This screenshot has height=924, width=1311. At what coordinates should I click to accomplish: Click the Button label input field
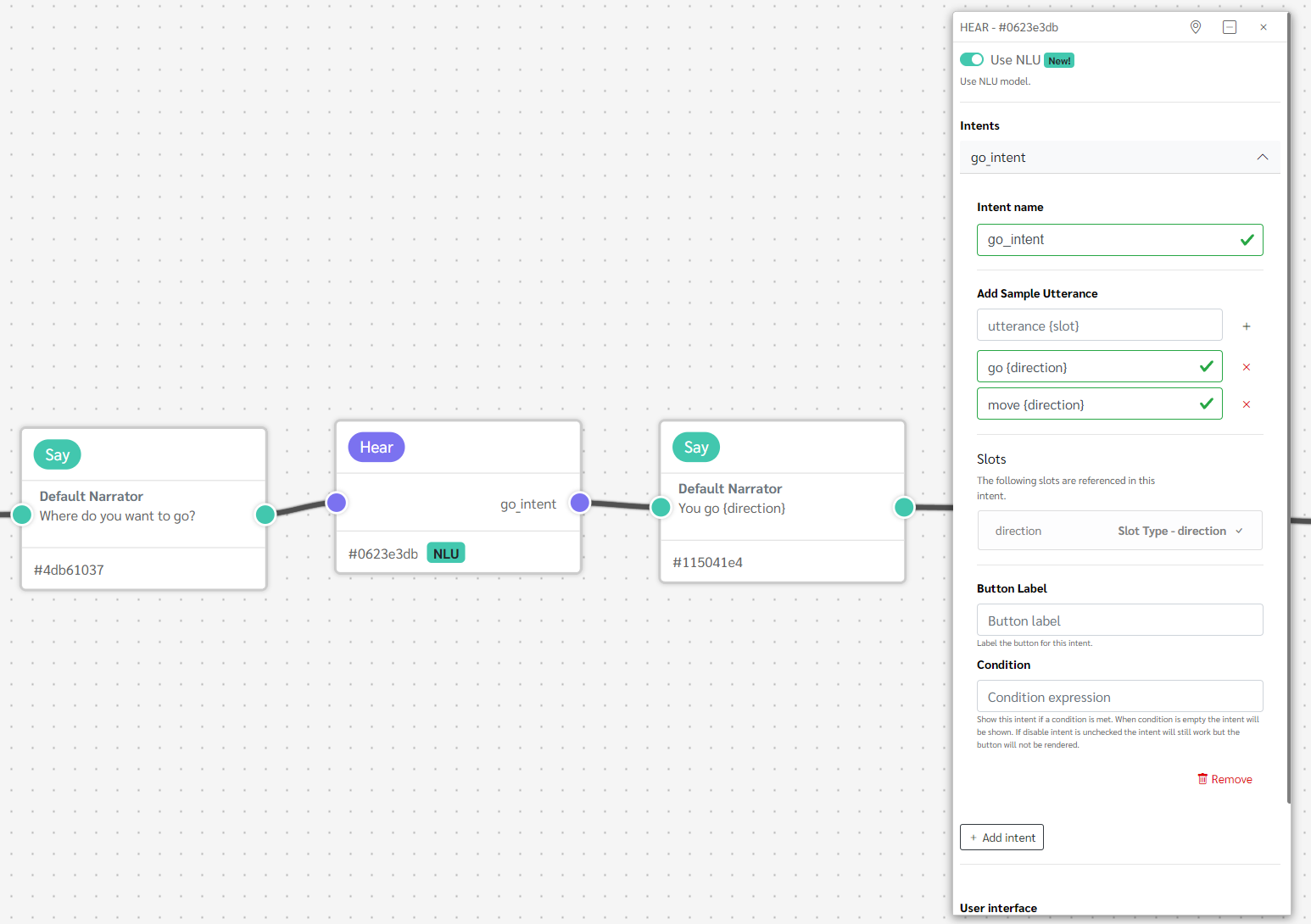[x=1119, y=621]
